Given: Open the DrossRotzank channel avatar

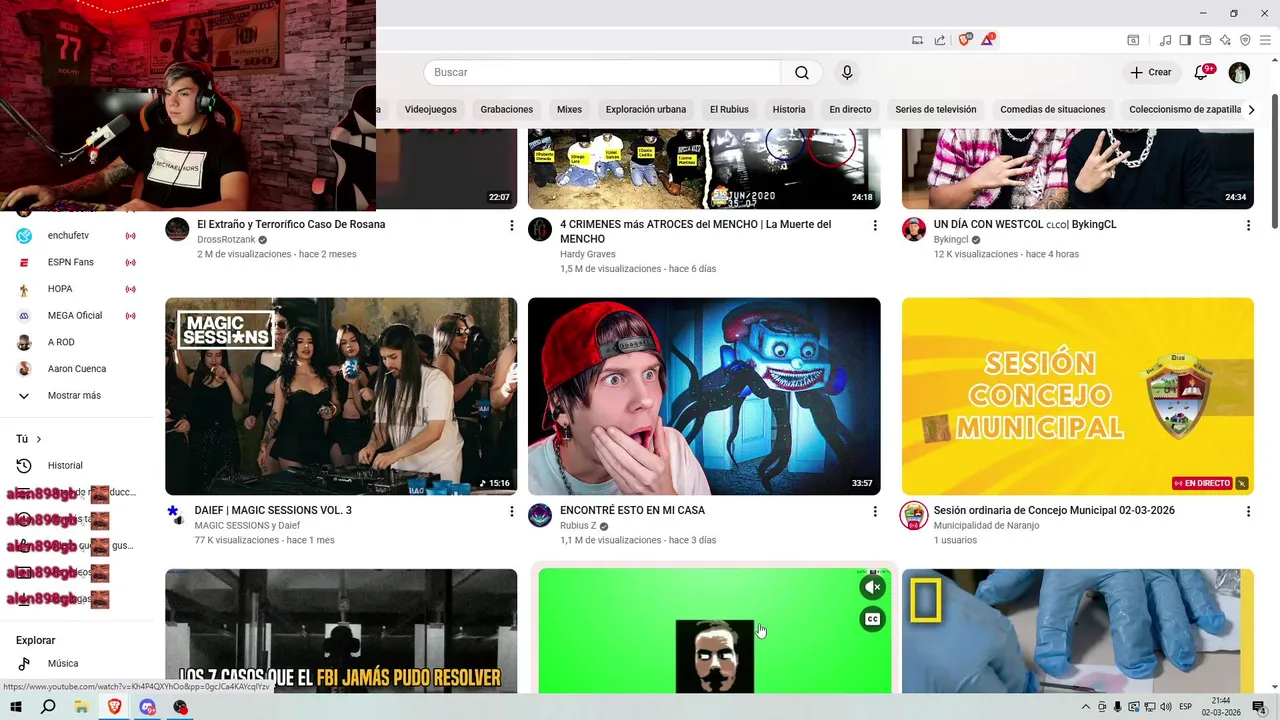Looking at the screenshot, I should coord(177,229).
